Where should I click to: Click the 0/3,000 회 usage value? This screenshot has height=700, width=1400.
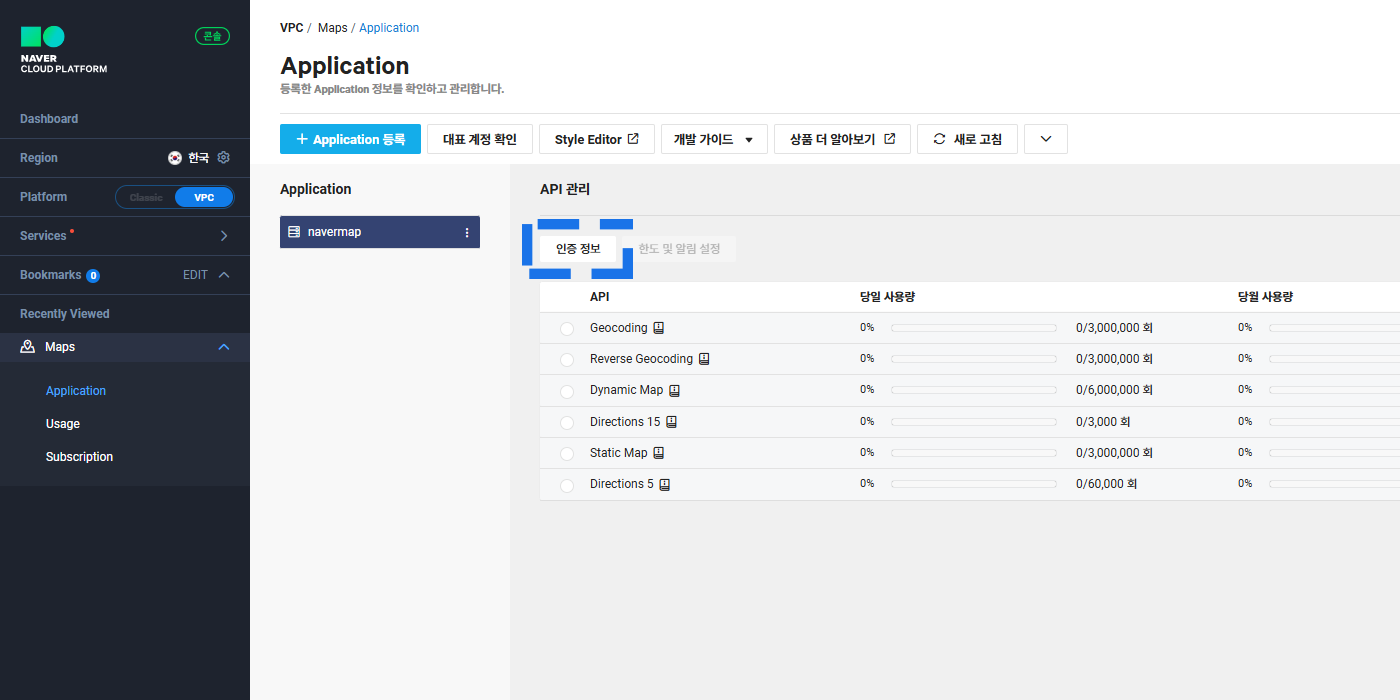pyautogui.click(x=1103, y=422)
